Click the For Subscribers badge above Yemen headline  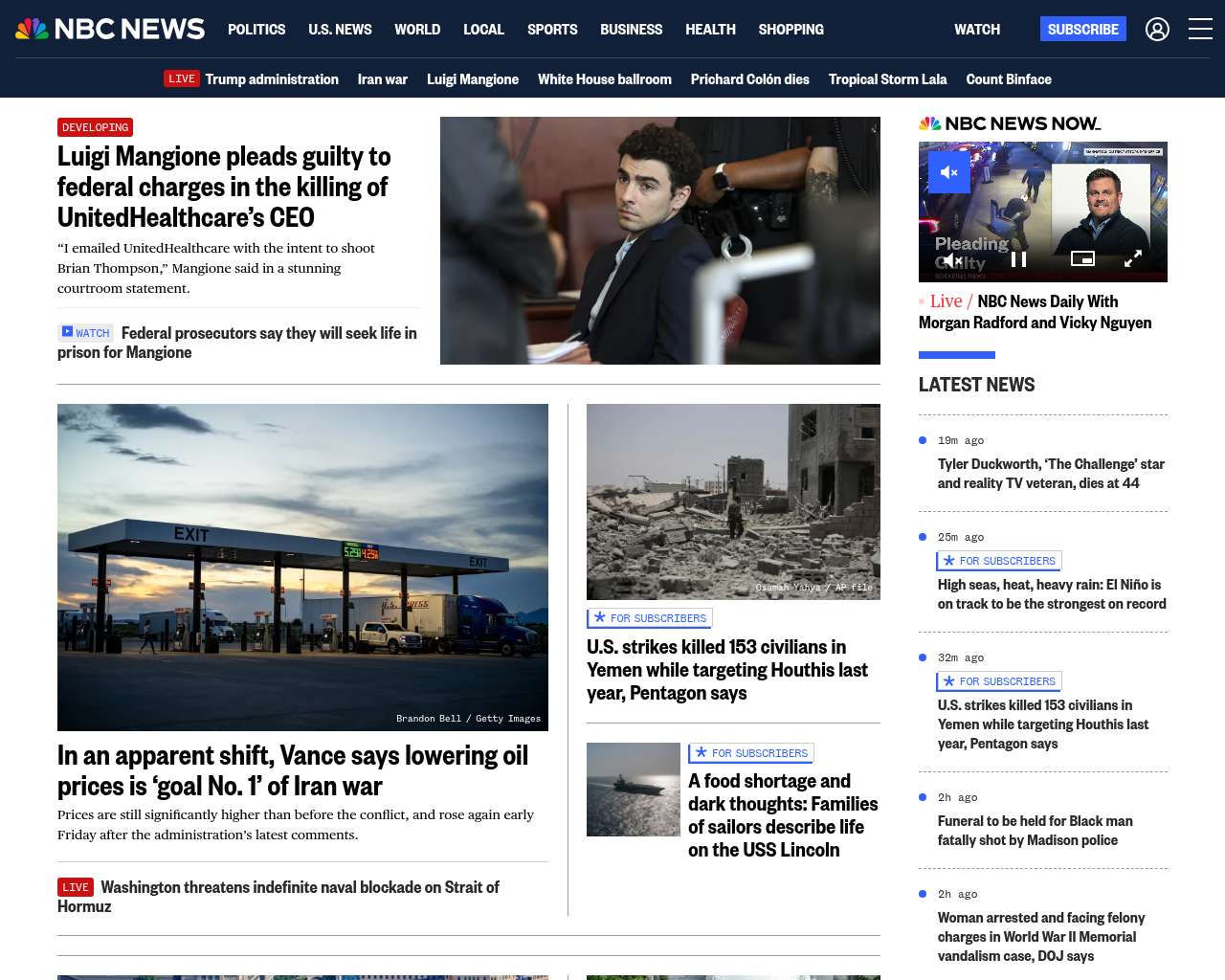point(650,618)
